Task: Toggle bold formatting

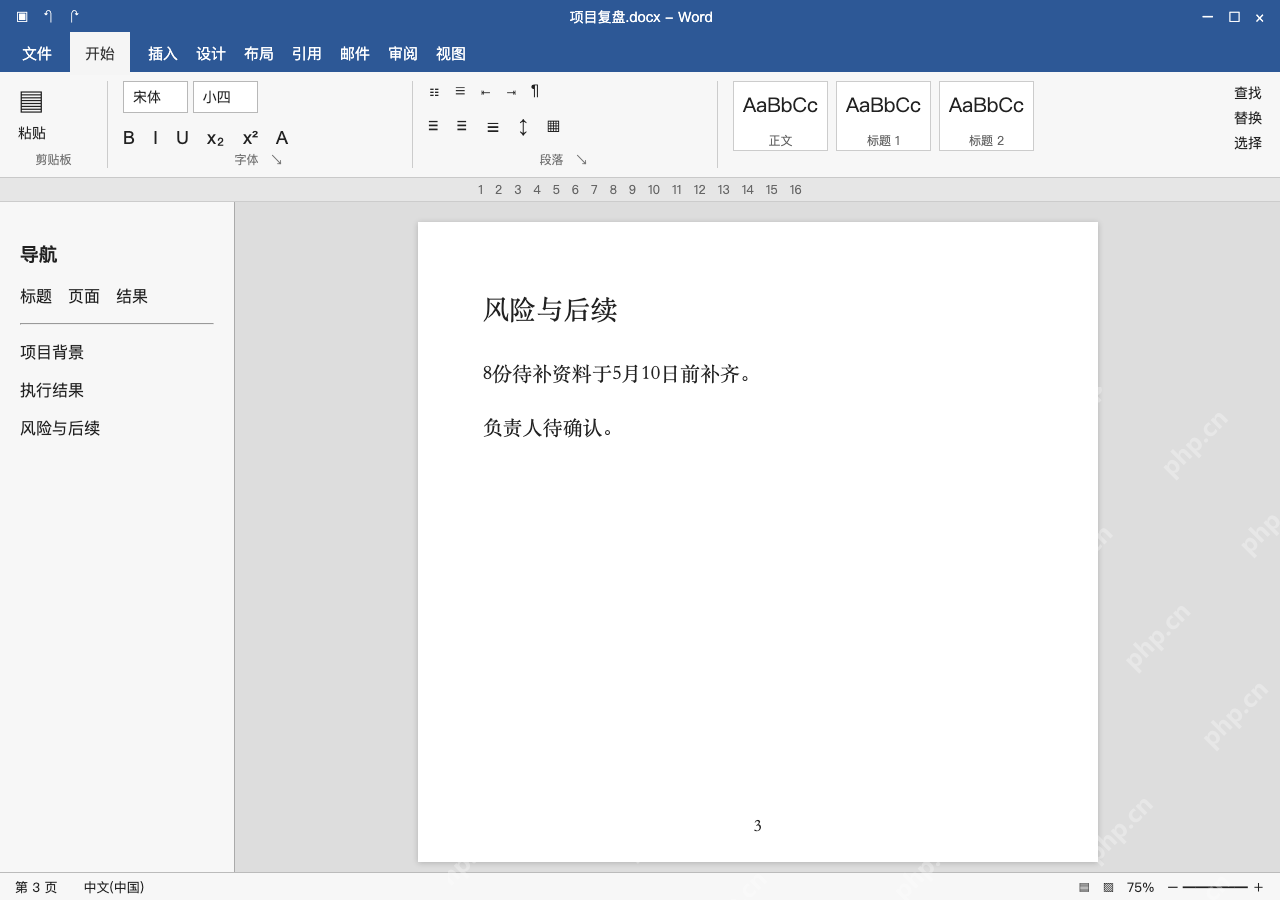Action: tap(129, 138)
